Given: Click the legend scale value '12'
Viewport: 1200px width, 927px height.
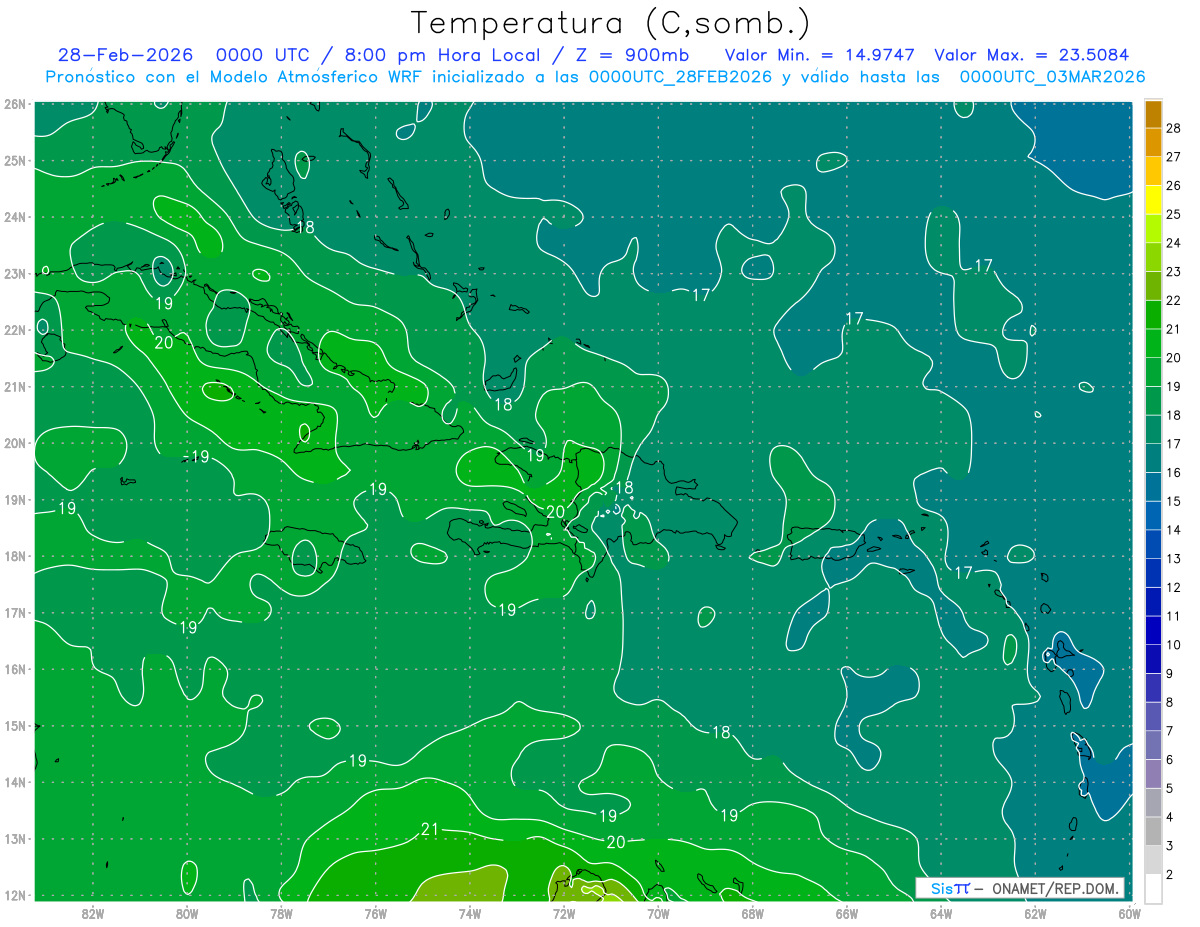Looking at the screenshot, I should tap(1174, 588).
